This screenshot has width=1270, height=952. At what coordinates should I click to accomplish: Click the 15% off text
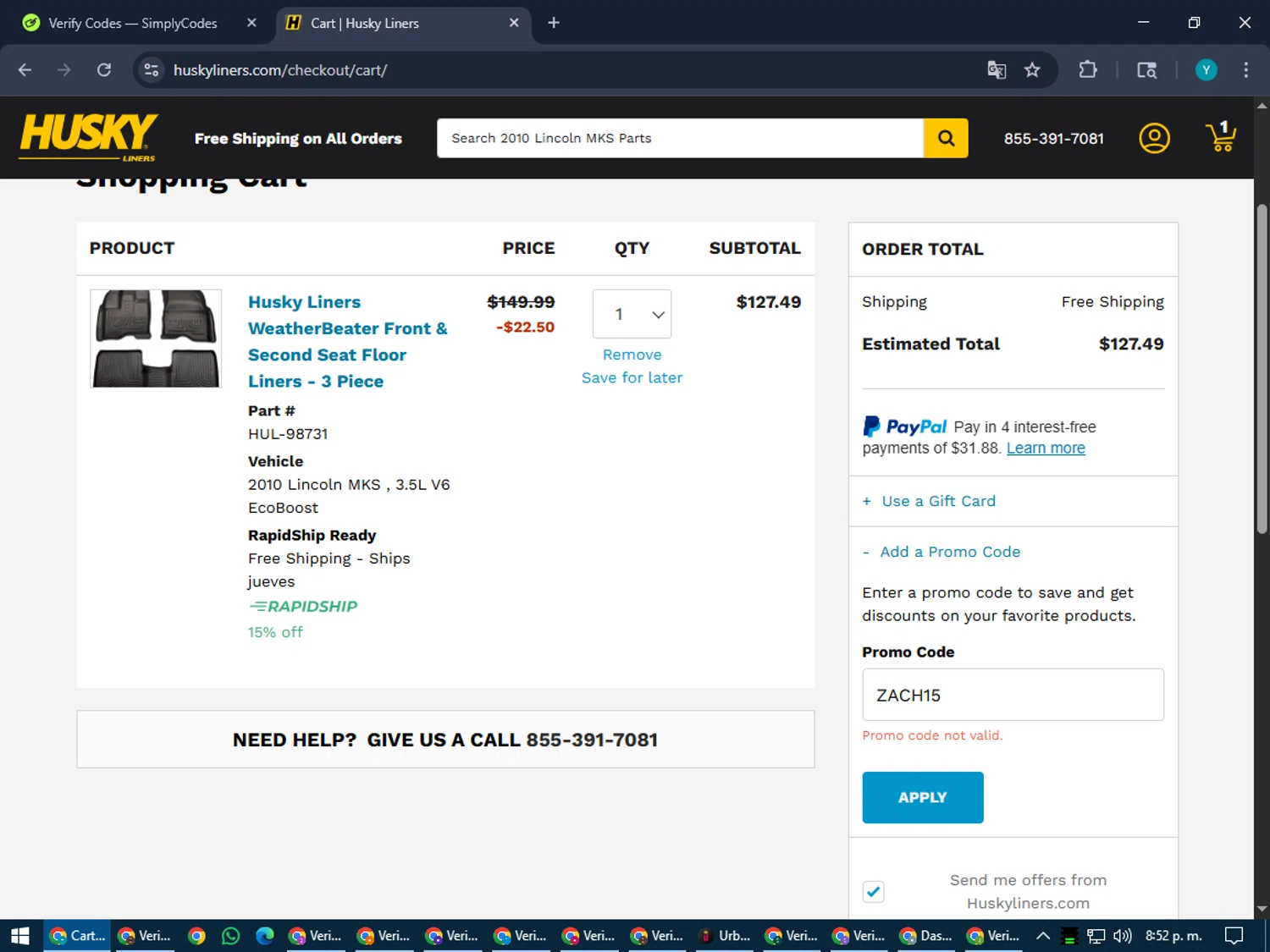[x=275, y=632]
